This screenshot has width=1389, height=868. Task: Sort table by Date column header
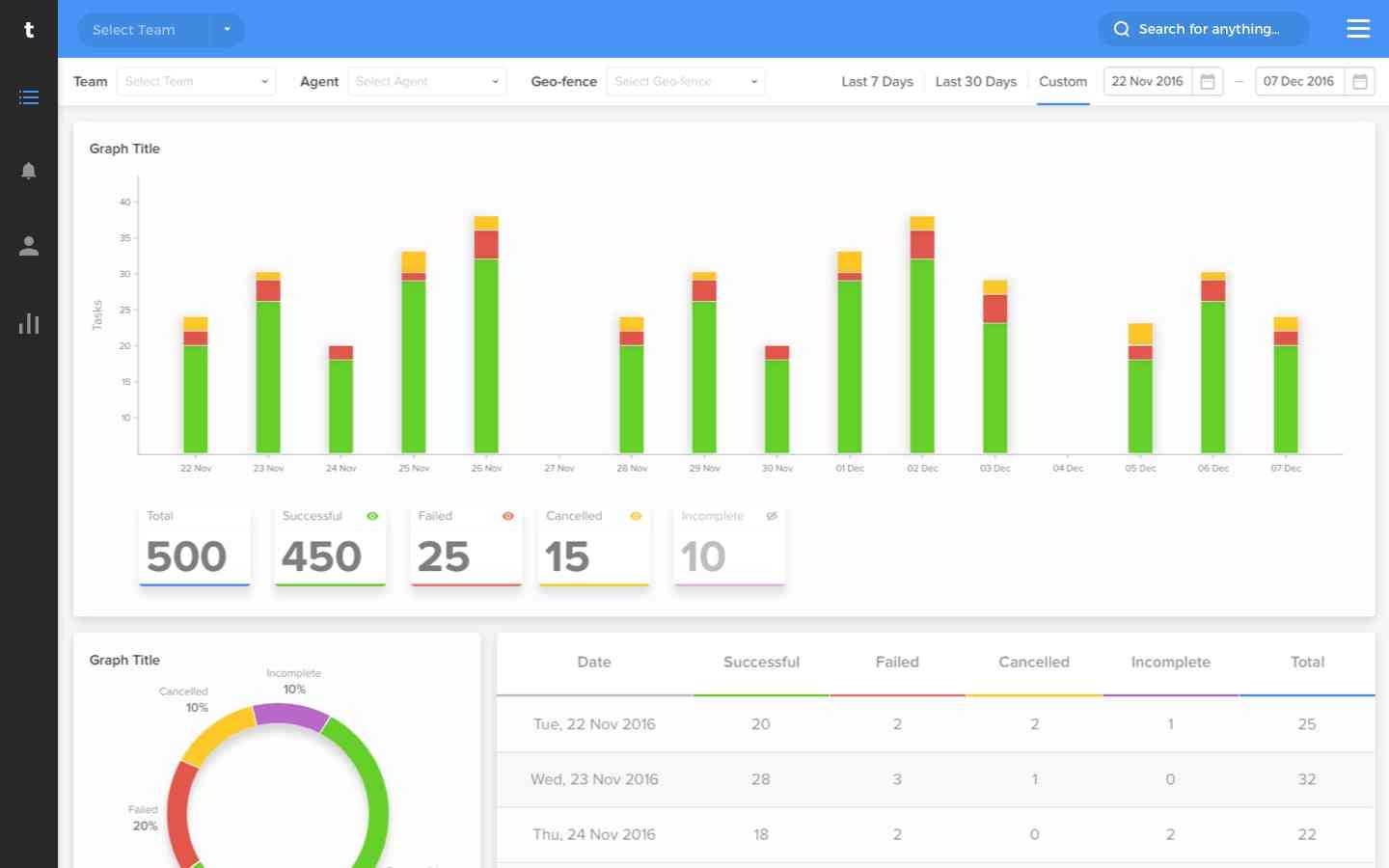(x=594, y=663)
